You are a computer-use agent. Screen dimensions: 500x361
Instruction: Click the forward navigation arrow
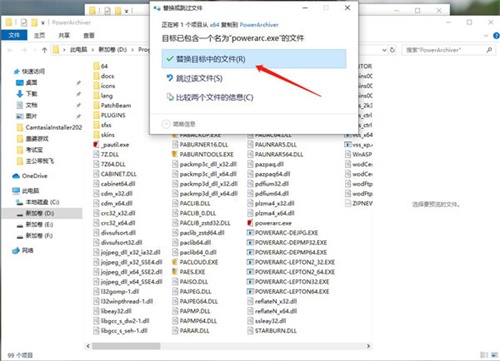click(24, 50)
